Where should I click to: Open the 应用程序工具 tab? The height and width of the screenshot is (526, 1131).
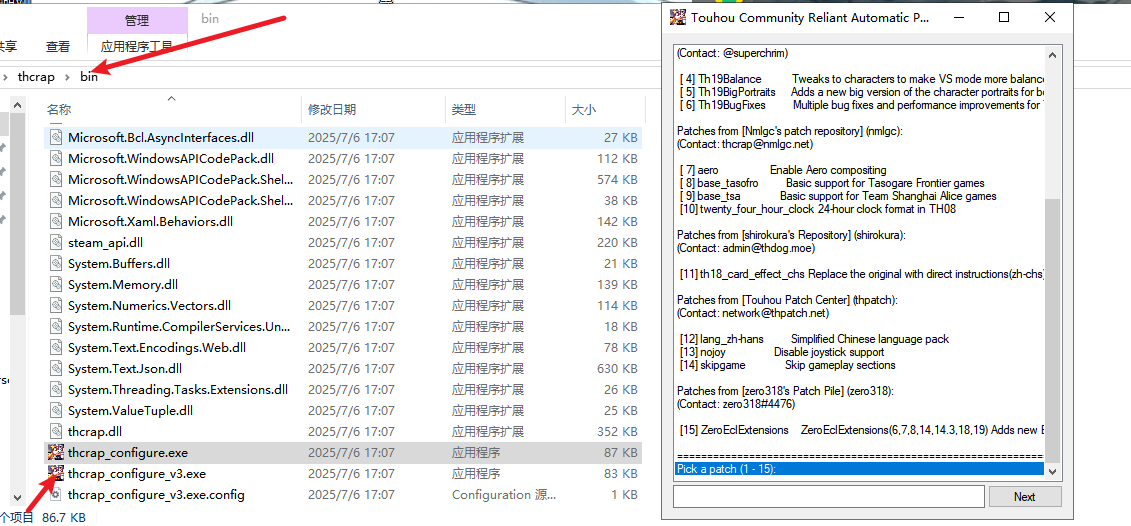click(x=136, y=47)
